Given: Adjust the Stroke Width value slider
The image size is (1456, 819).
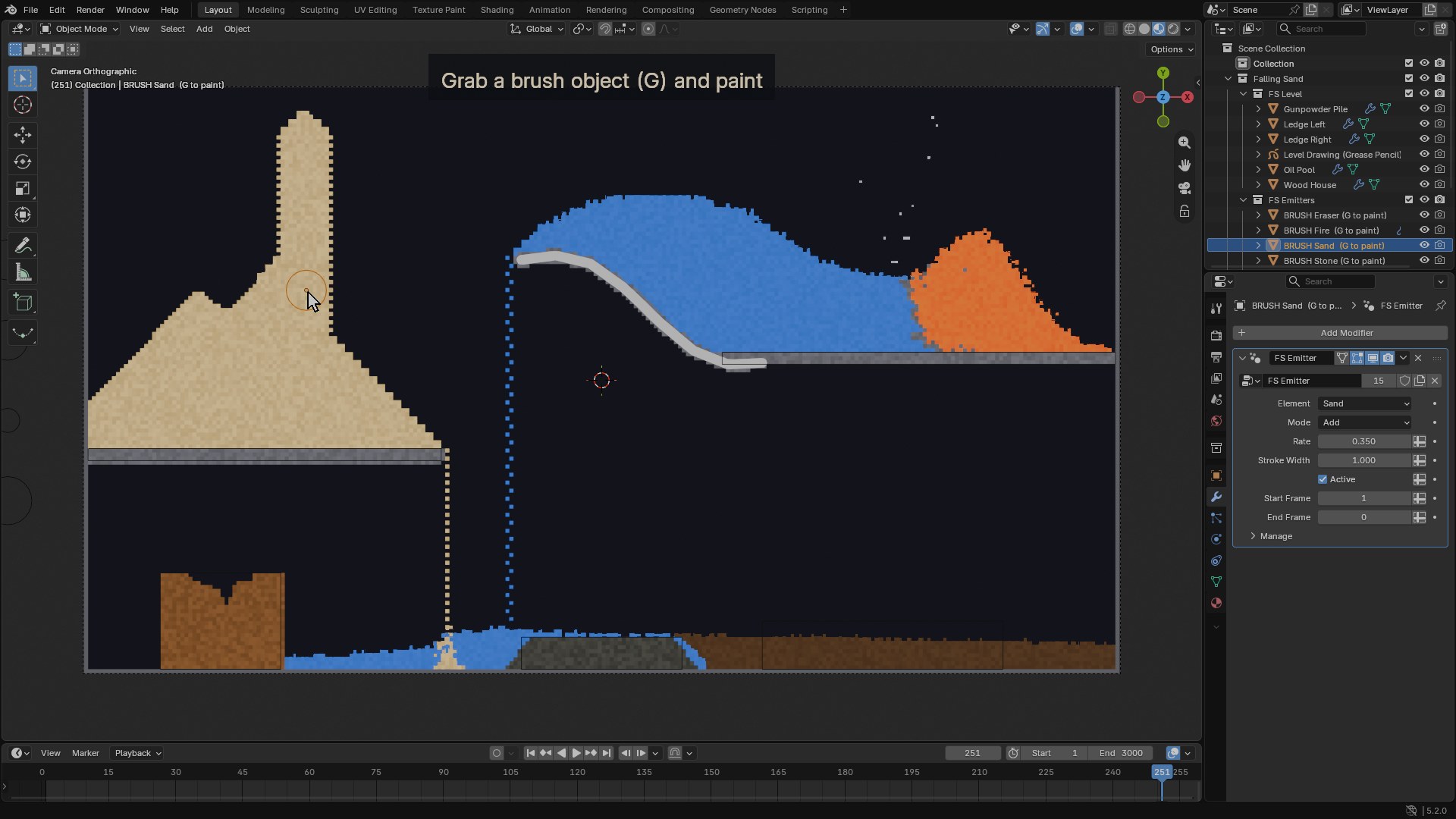Looking at the screenshot, I should [1363, 460].
